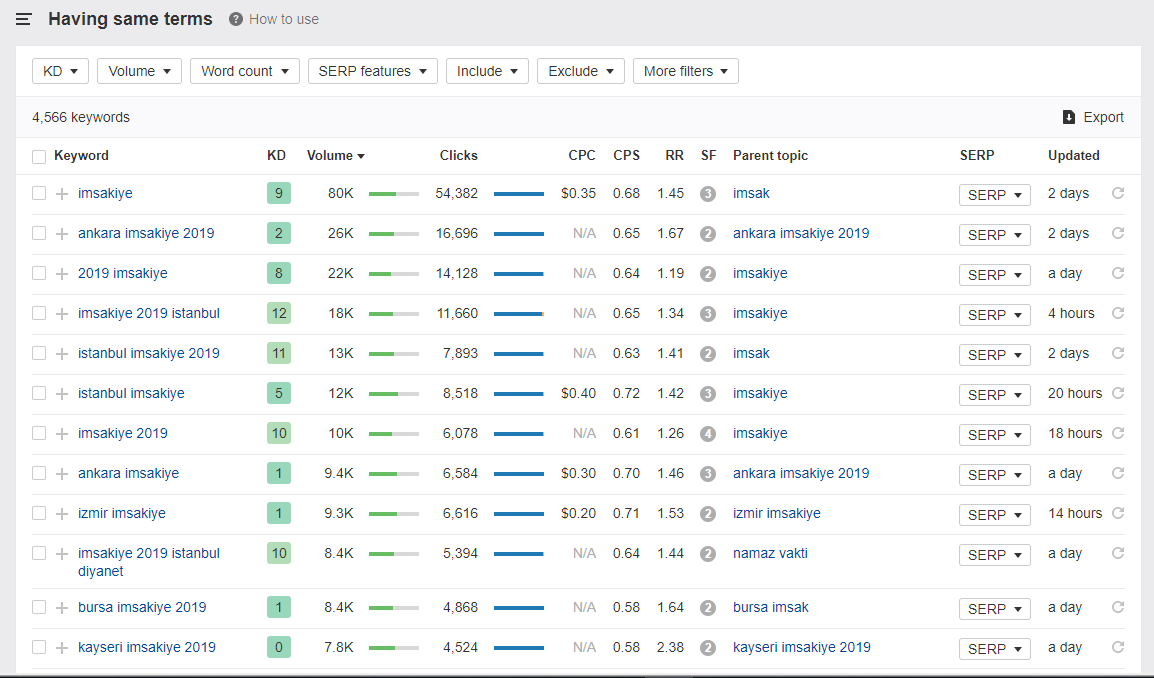The width and height of the screenshot is (1154, 678).
Task: Click SF badge 3 for imsakiye
Action: [x=708, y=194]
